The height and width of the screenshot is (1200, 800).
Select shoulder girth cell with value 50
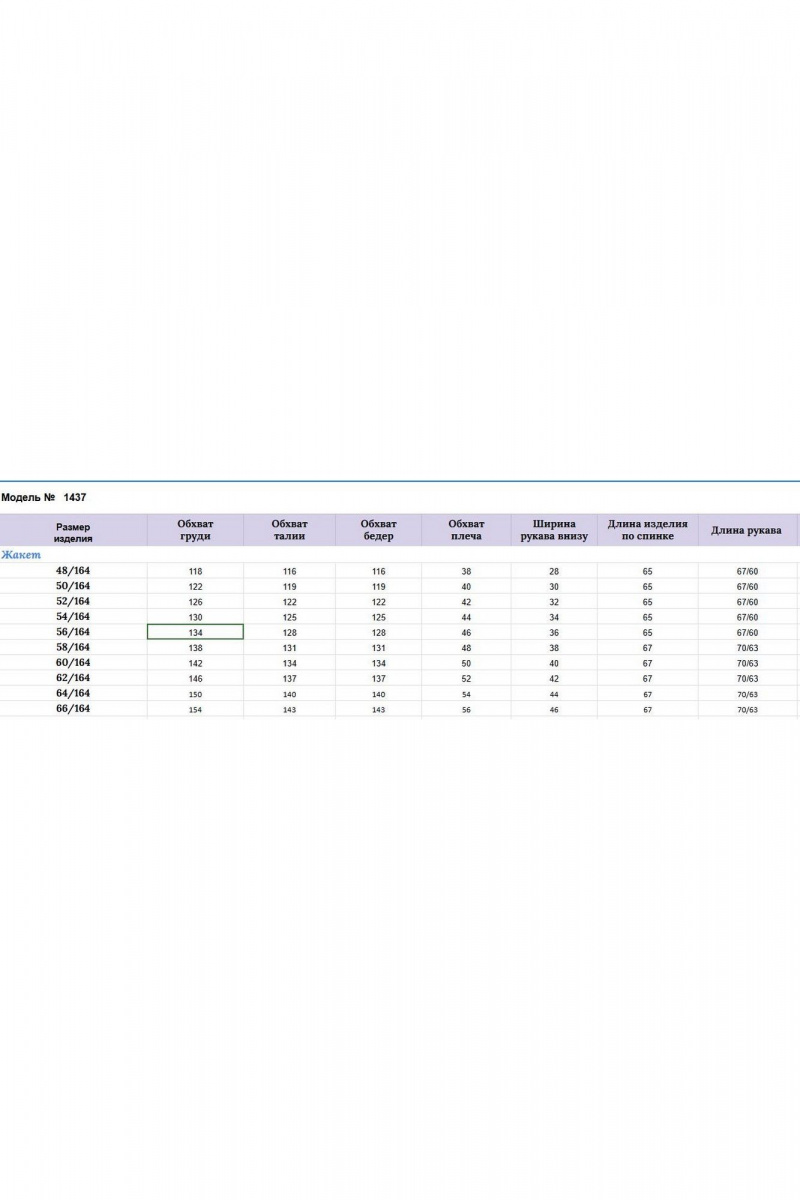coord(466,663)
